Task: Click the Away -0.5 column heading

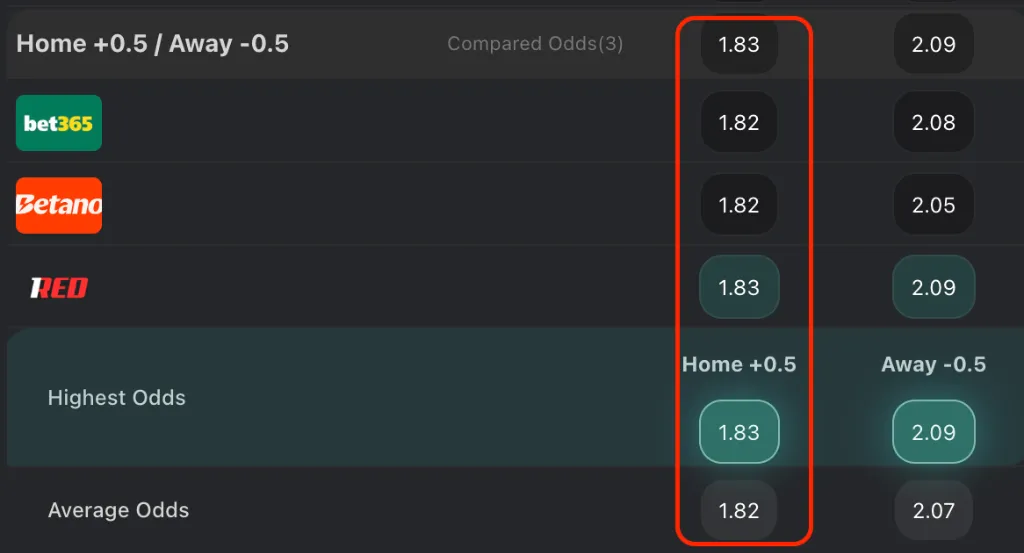Action: (933, 364)
